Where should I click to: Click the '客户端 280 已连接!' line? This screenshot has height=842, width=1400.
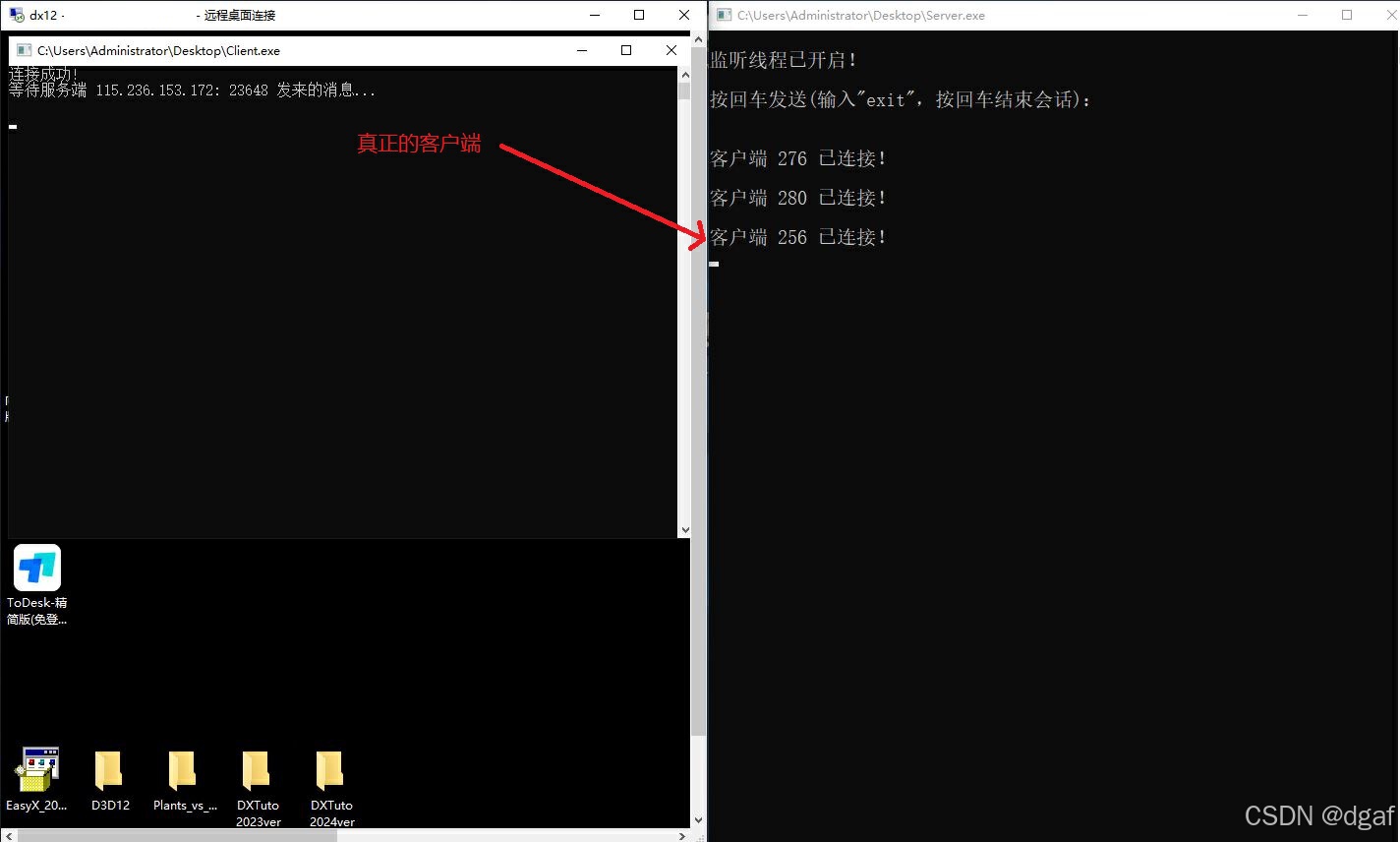click(x=798, y=198)
